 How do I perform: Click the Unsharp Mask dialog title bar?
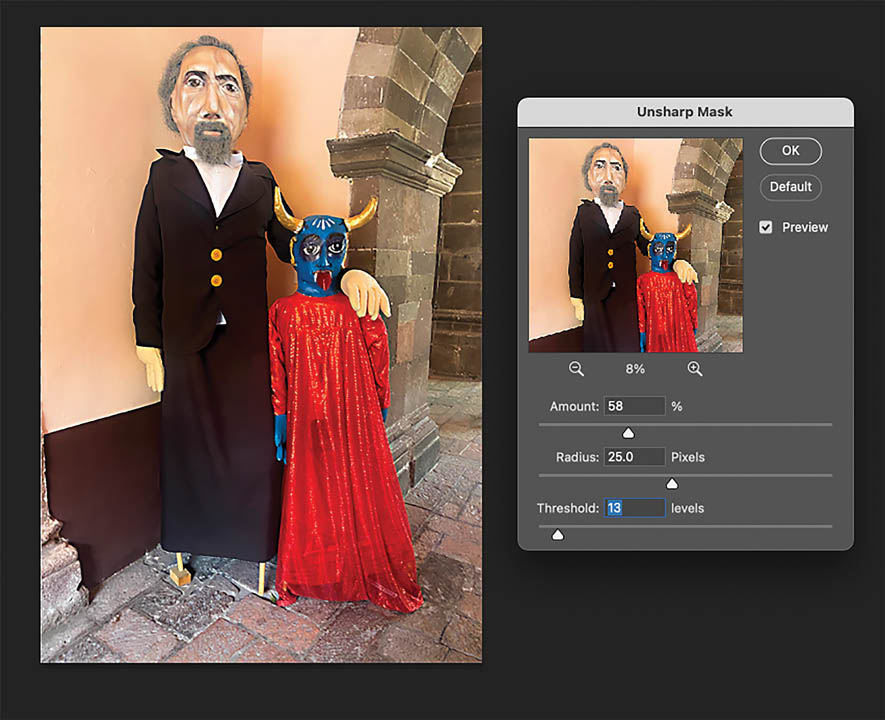(x=685, y=112)
